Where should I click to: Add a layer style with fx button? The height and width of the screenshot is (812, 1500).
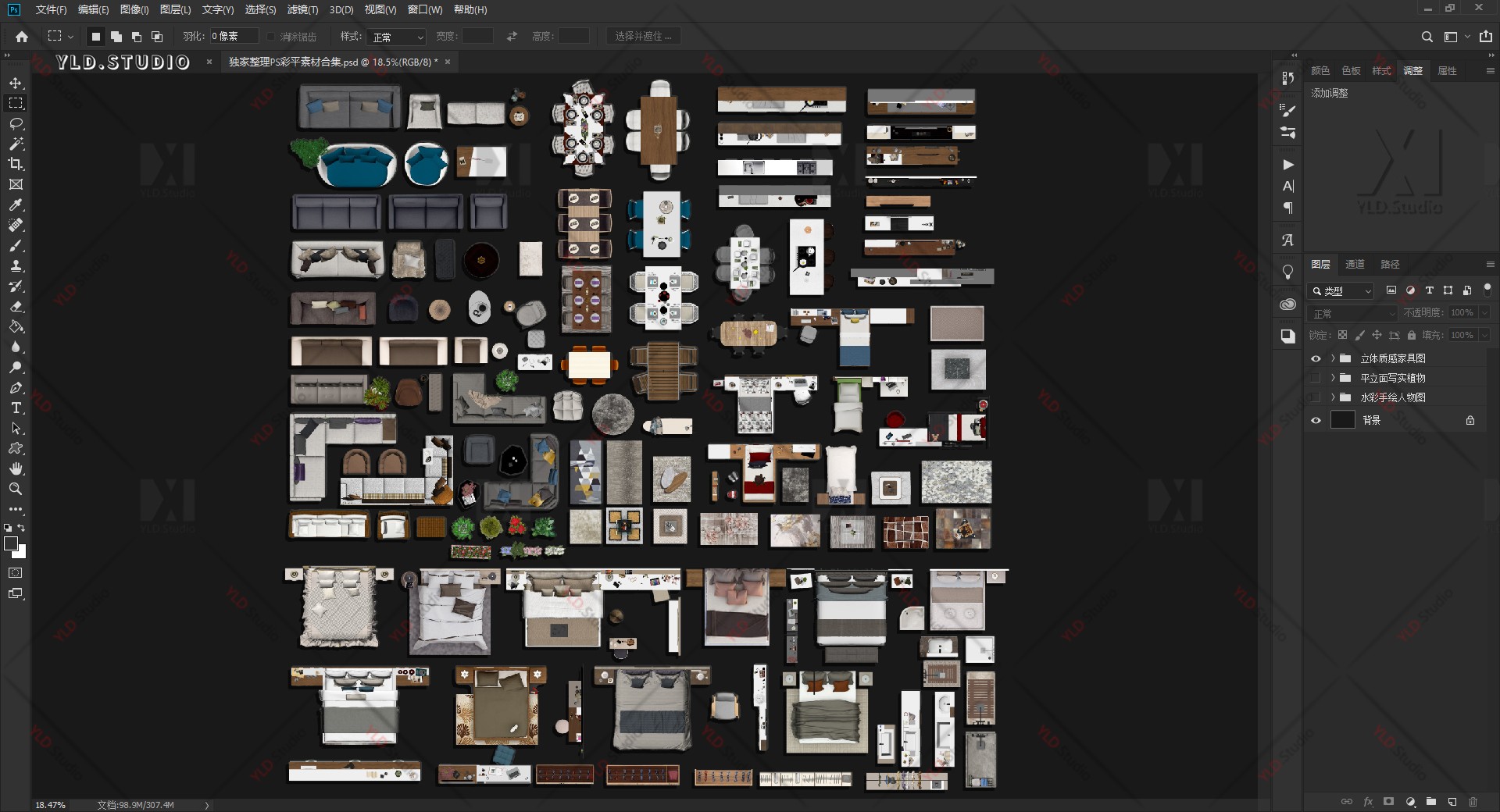click(1368, 801)
